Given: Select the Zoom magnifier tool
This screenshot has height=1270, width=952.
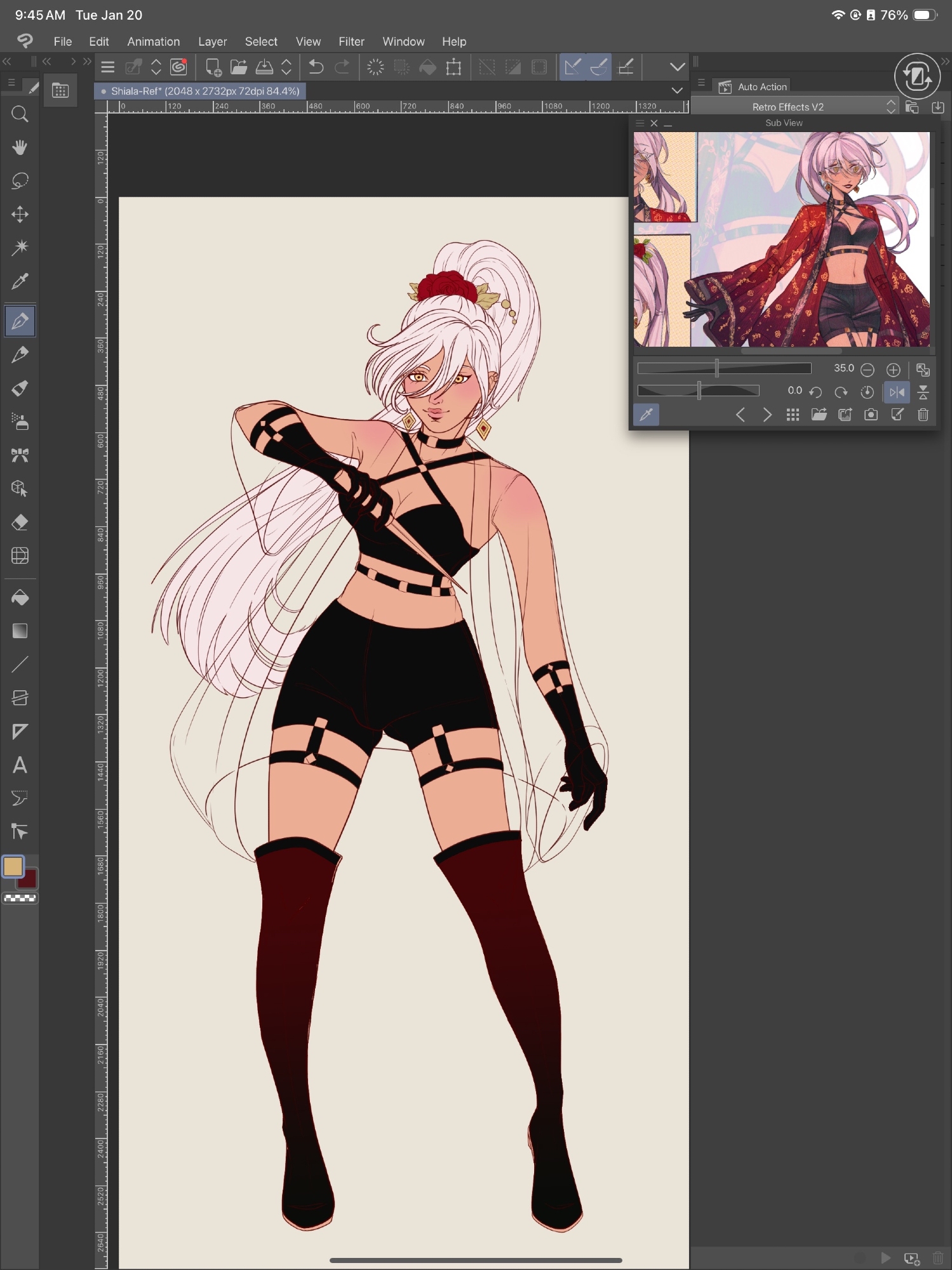Looking at the screenshot, I should click(20, 114).
